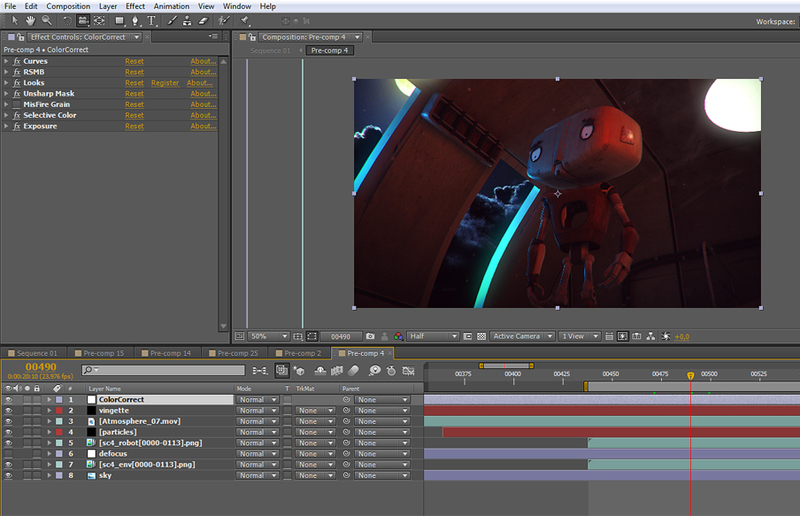Select the Puppet Pin tool
The width and height of the screenshot is (800, 516).
[245, 20]
